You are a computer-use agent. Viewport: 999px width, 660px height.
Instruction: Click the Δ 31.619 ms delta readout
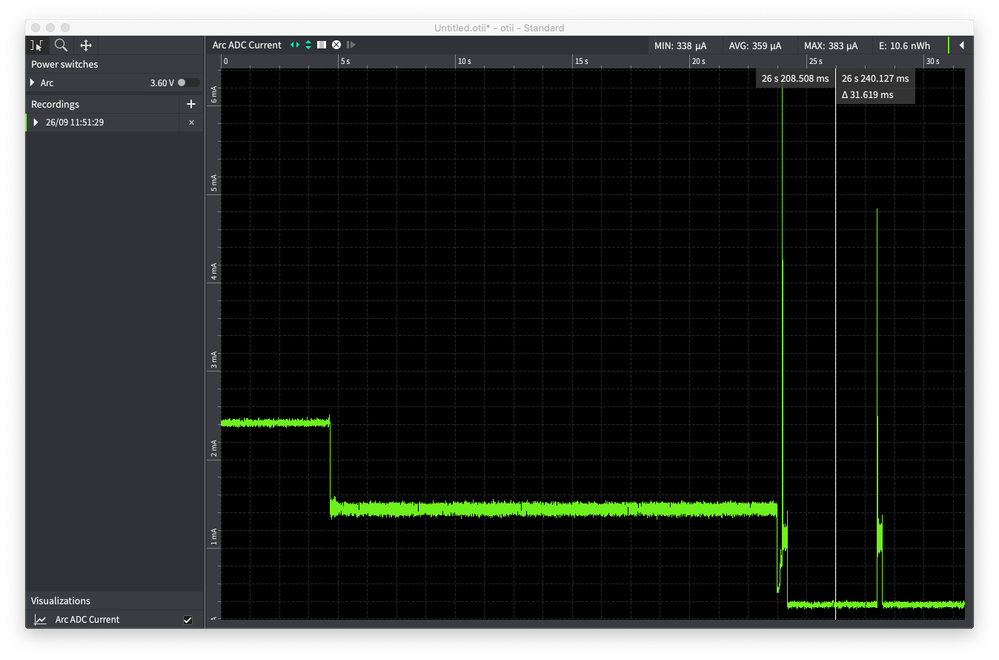[867, 95]
